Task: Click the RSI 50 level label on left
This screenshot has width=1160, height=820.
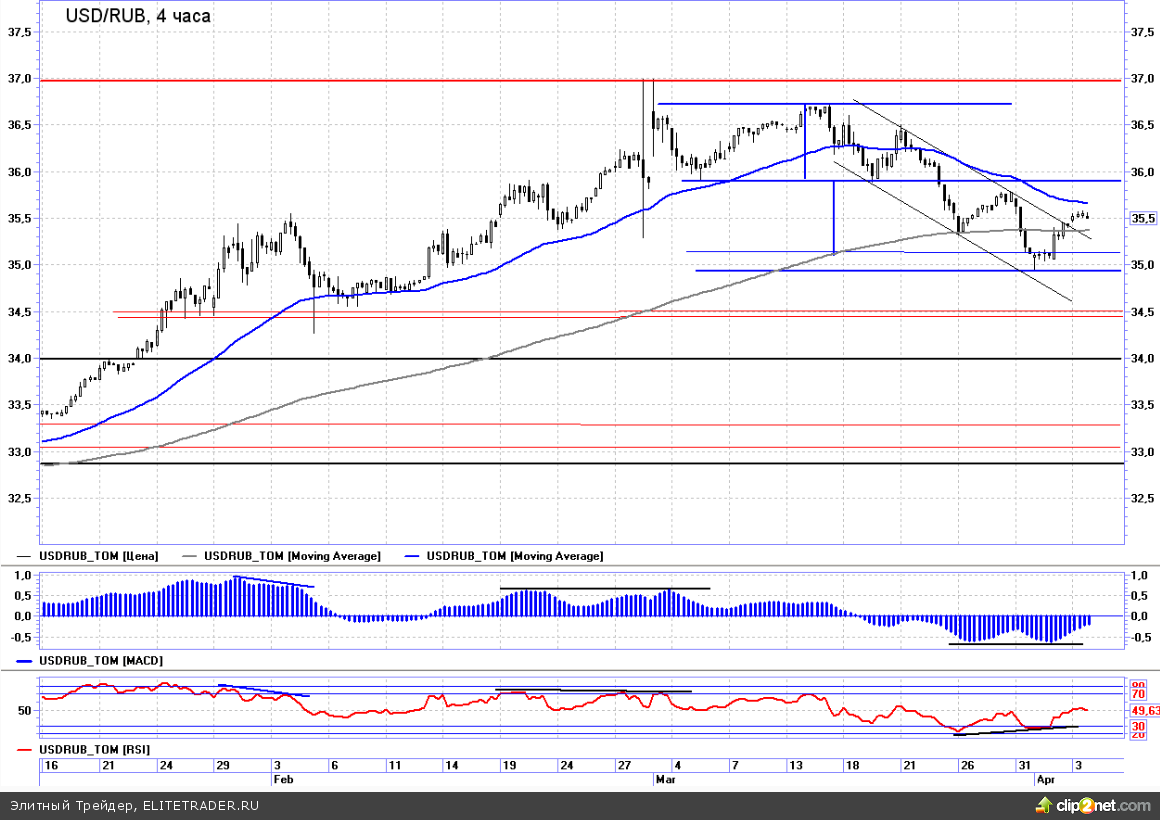Action: click(x=24, y=710)
